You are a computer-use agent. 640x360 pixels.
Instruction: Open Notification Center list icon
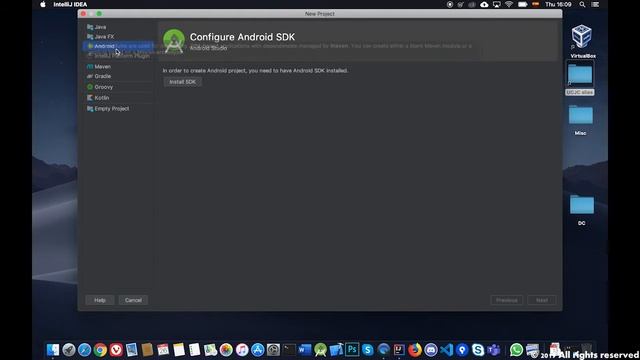pos(596,4)
